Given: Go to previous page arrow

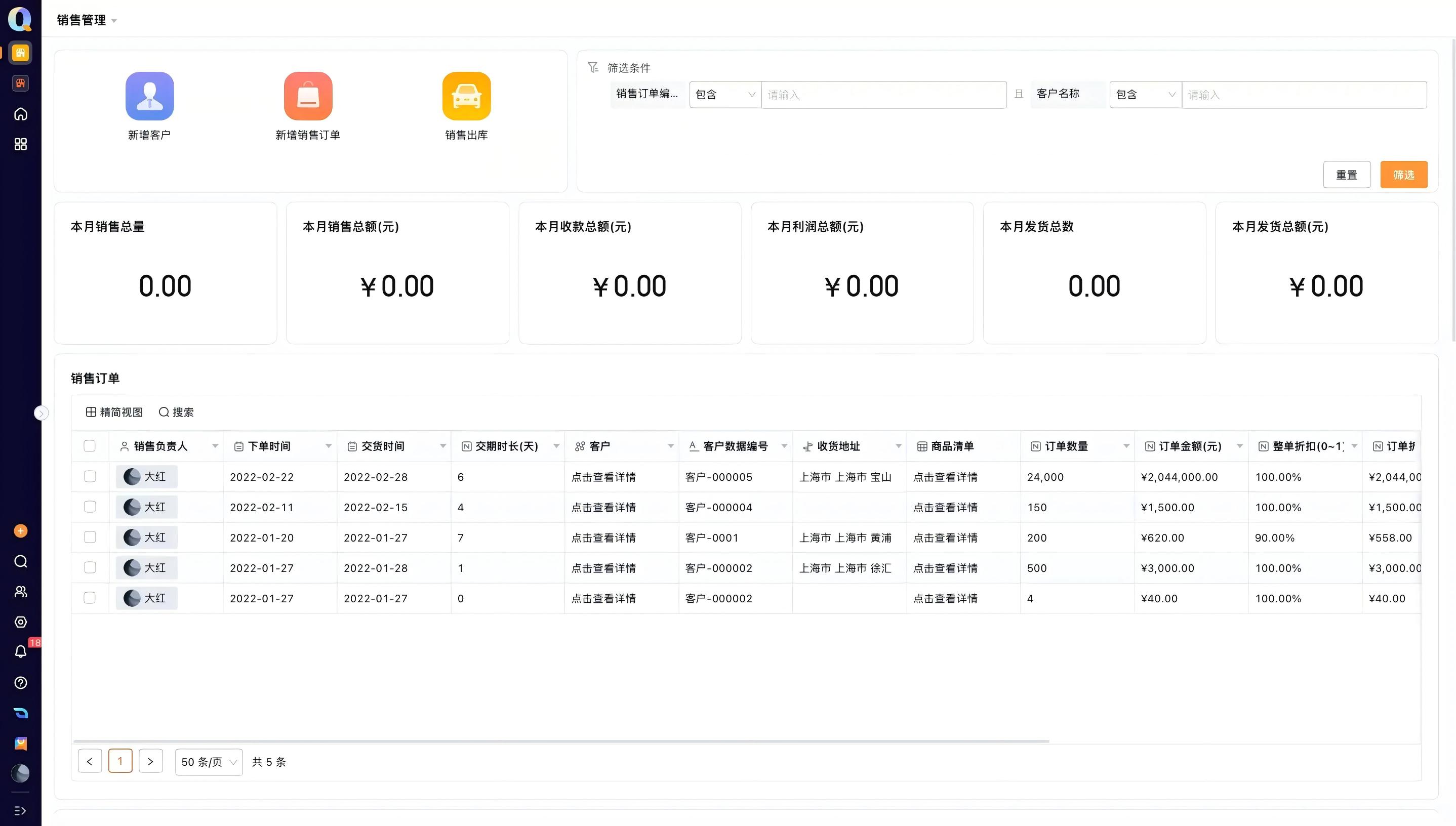Looking at the screenshot, I should click(x=90, y=761).
